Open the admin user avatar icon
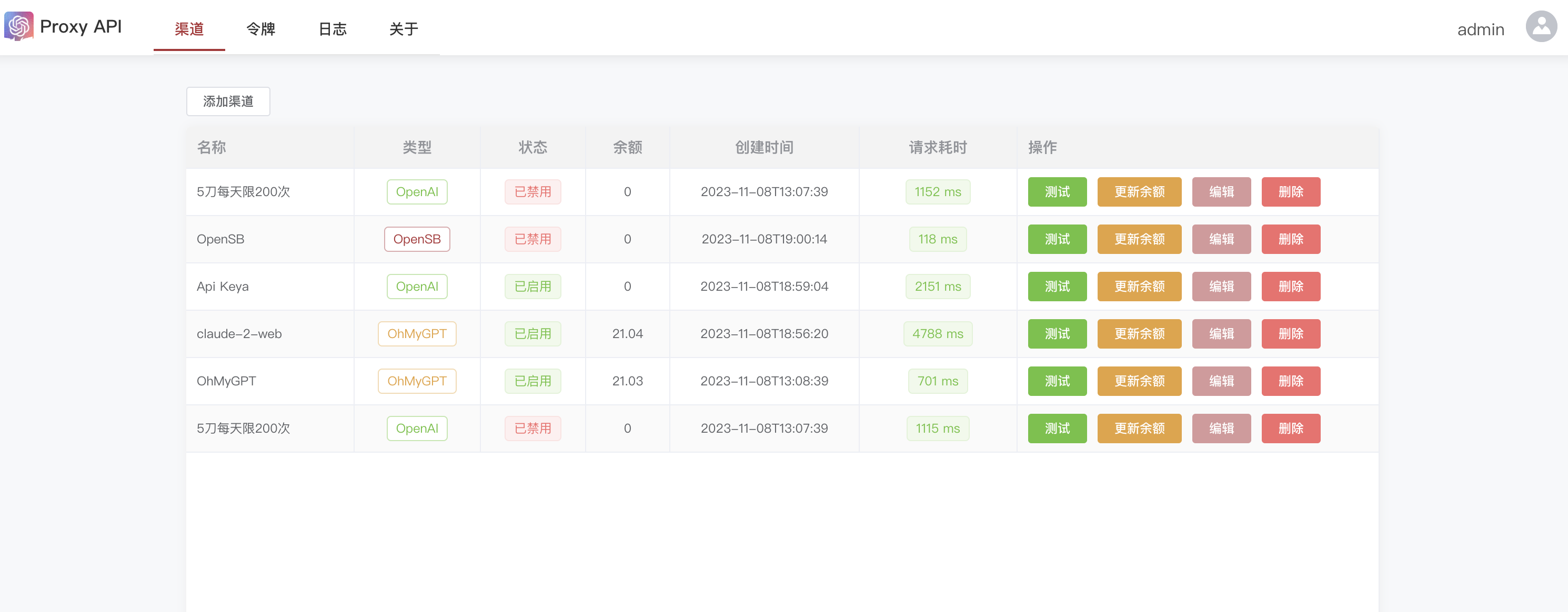Viewport: 1568px width, 612px height. click(x=1541, y=27)
